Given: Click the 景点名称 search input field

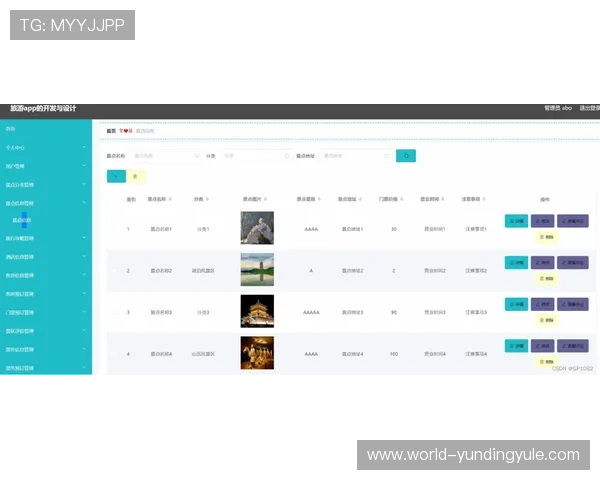Looking at the screenshot, I should [x=163, y=155].
